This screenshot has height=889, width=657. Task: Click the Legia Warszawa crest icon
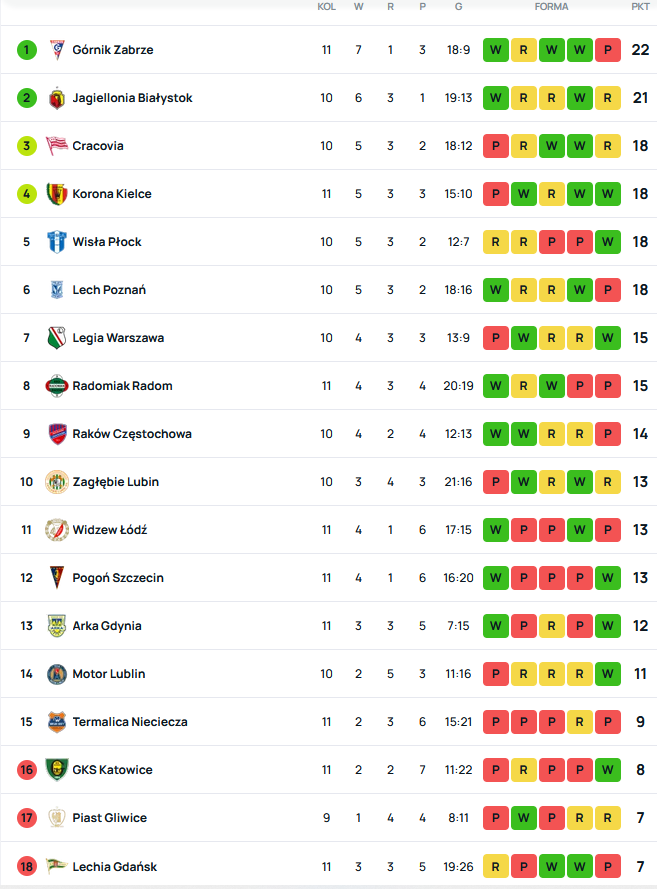pyautogui.click(x=57, y=338)
